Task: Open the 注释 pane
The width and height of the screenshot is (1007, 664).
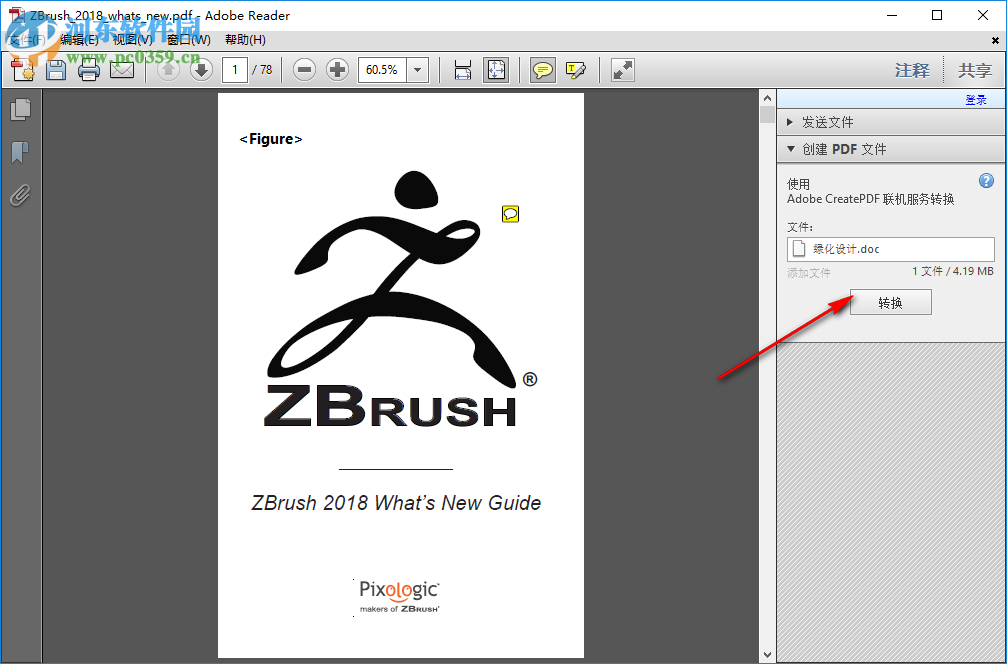Action: point(912,70)
